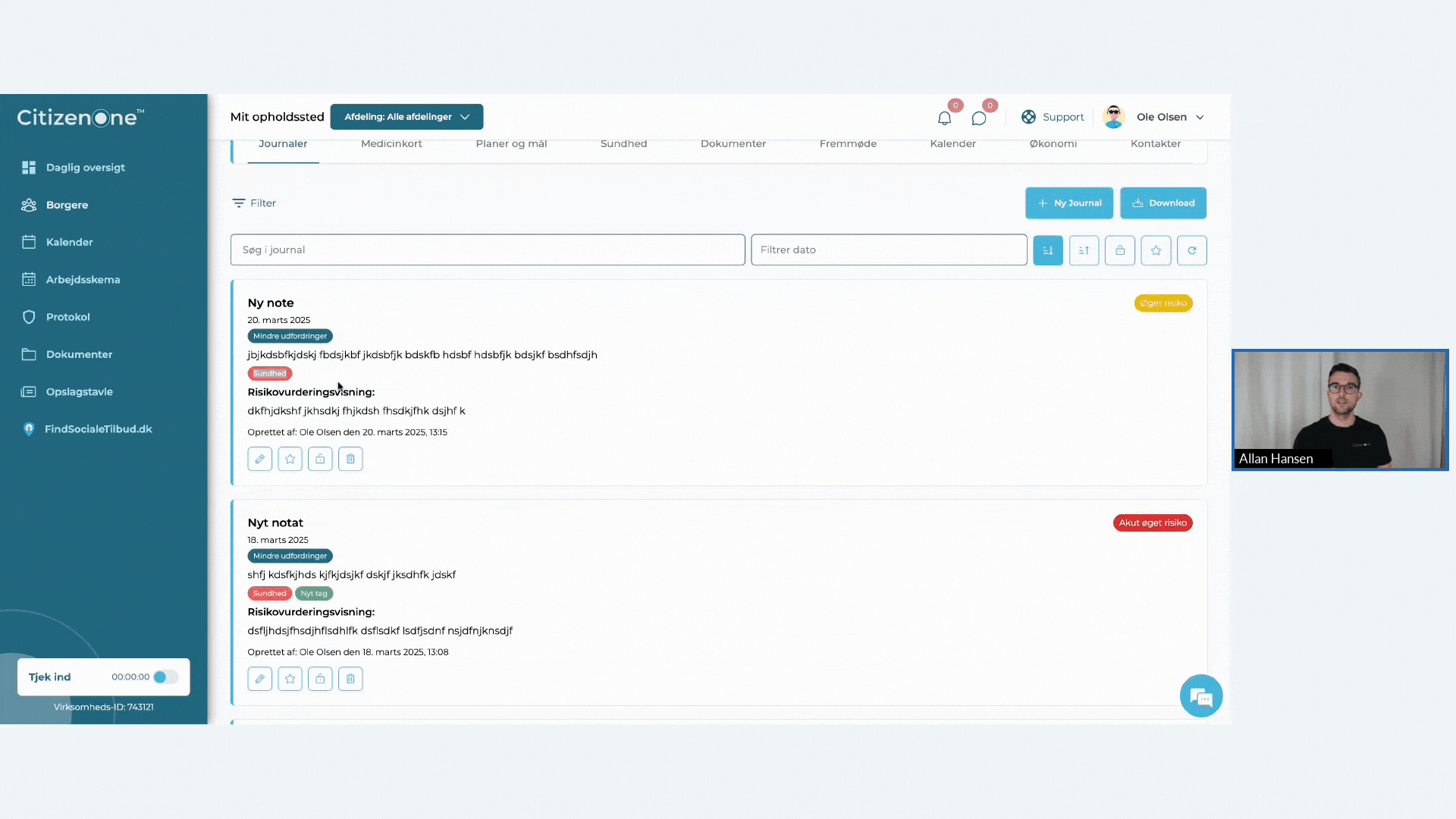Click the Download button

(1163, 203)
